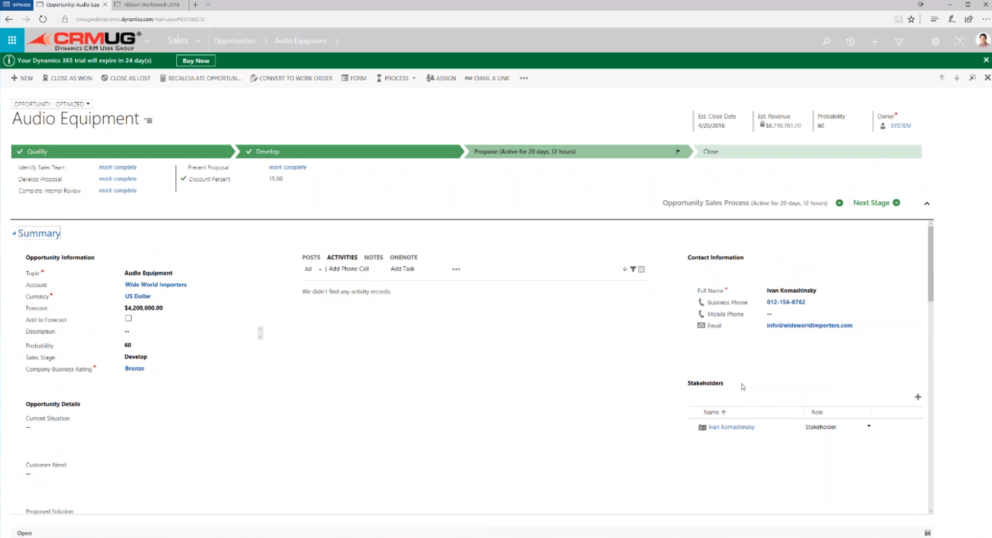Go to previous record up arrow
The width and height of the screenshot is (992, 538).
pyautogui.click(x=941, y=78)
